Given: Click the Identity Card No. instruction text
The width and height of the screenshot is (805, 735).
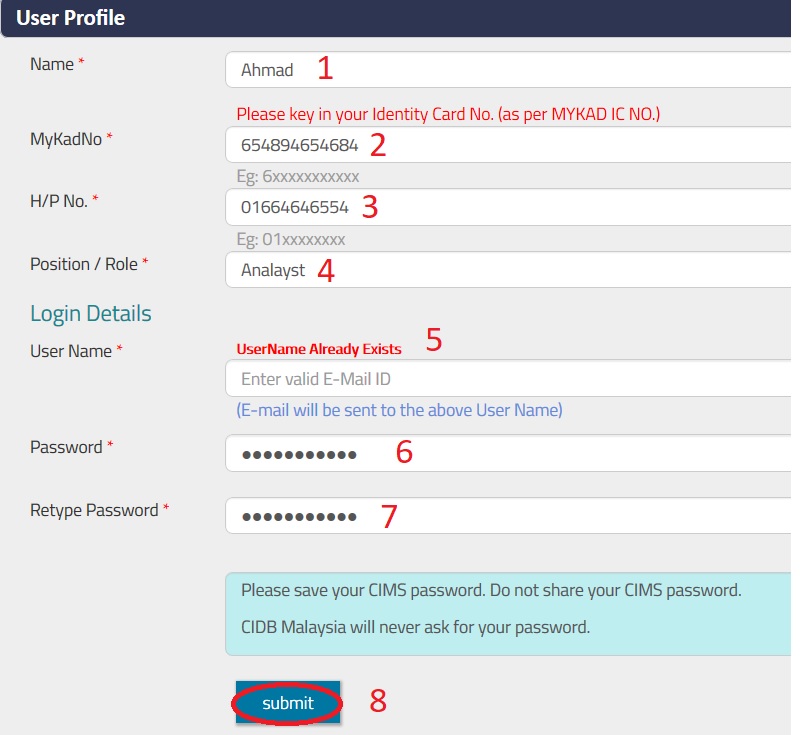Looking at the screenshot, I should pos(448,114).
